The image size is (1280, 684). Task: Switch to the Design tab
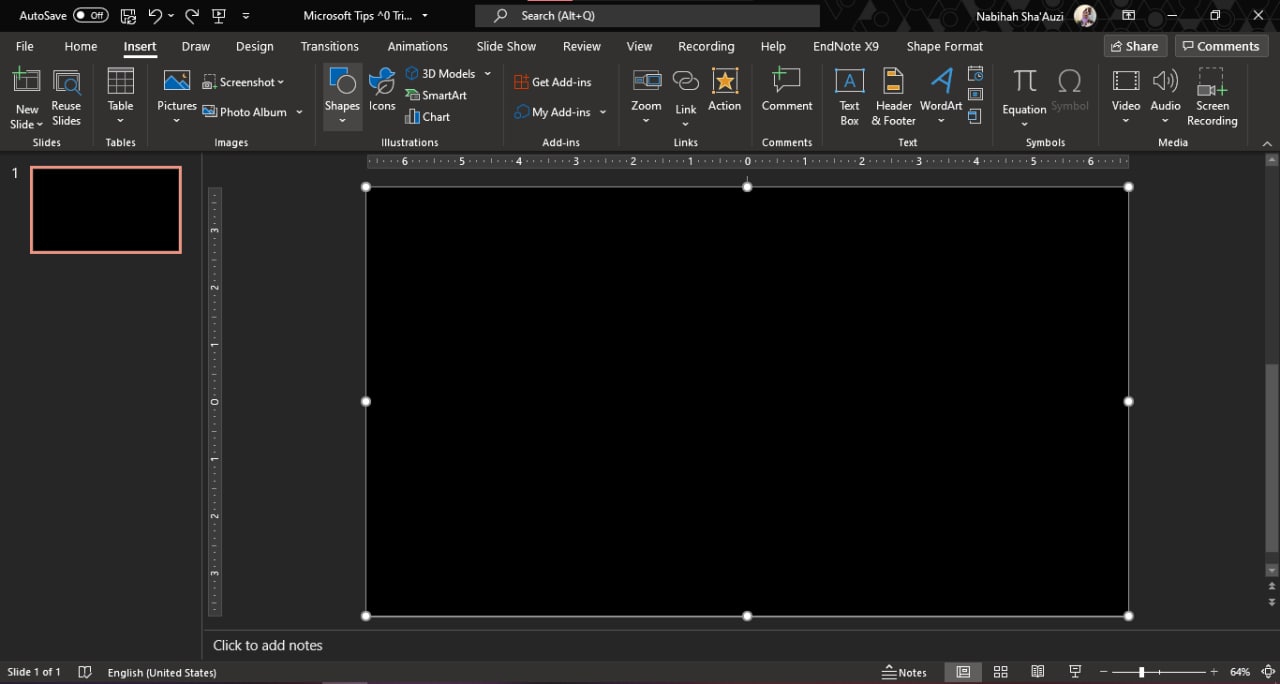pyautogui.click(x=255, y=46)
